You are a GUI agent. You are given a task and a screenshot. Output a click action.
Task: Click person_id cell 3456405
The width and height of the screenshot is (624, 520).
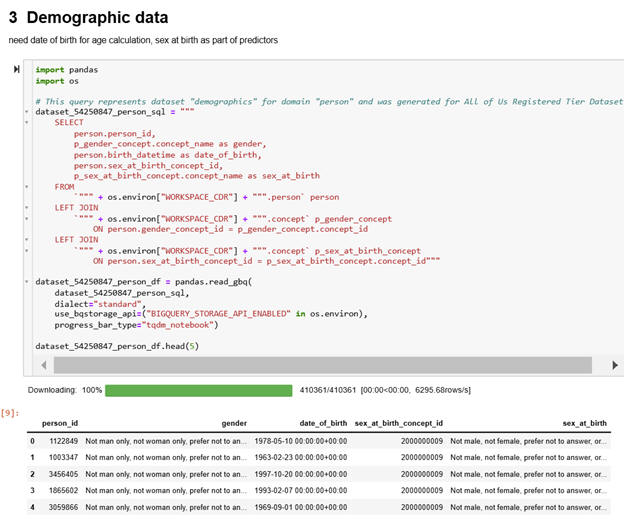(x=63, y=474)
